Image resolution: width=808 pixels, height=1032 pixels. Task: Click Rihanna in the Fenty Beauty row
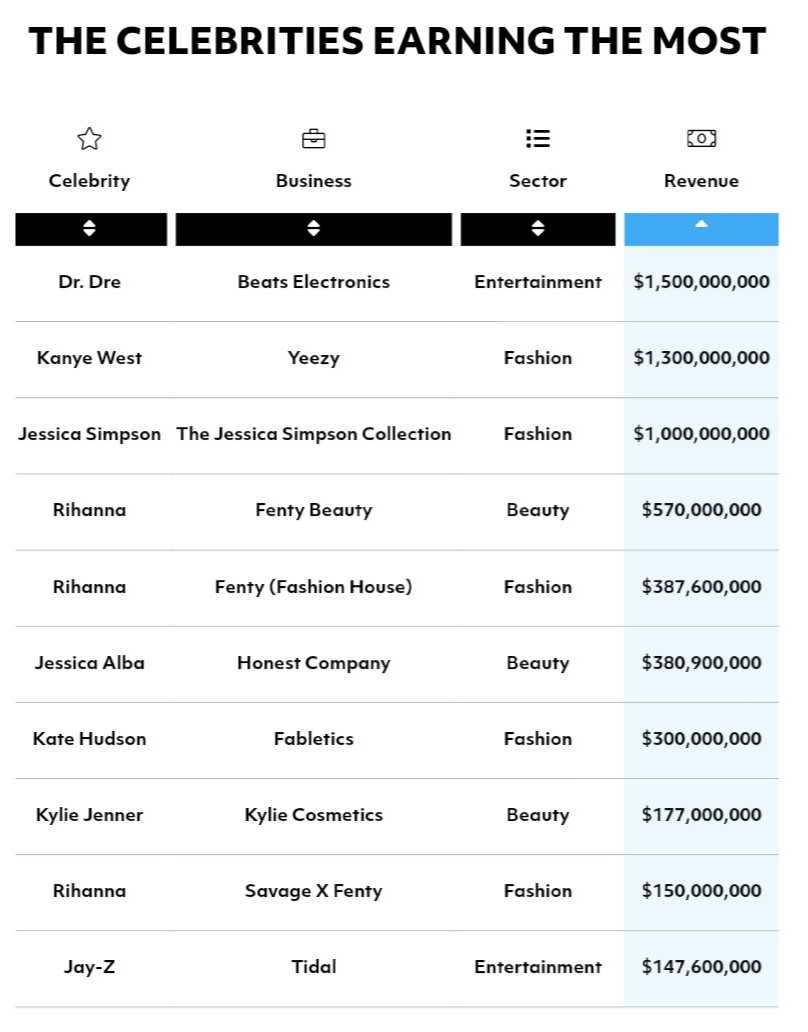tap(89, 510)
